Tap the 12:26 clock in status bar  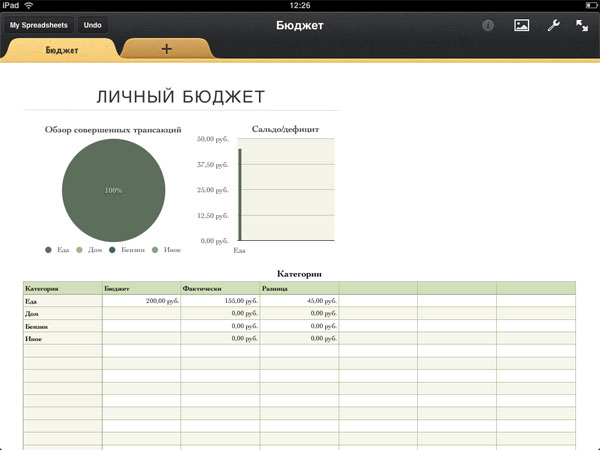pyautogui.click(x=300, y=5)
